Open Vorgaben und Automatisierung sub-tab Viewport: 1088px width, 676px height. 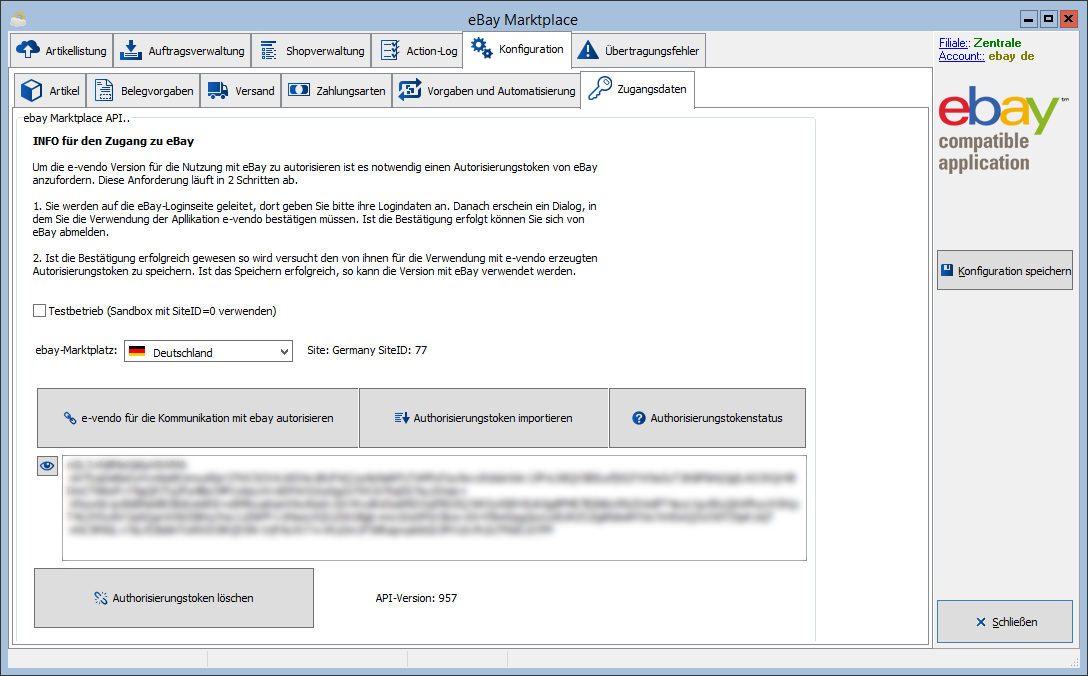tap(486, 91)
